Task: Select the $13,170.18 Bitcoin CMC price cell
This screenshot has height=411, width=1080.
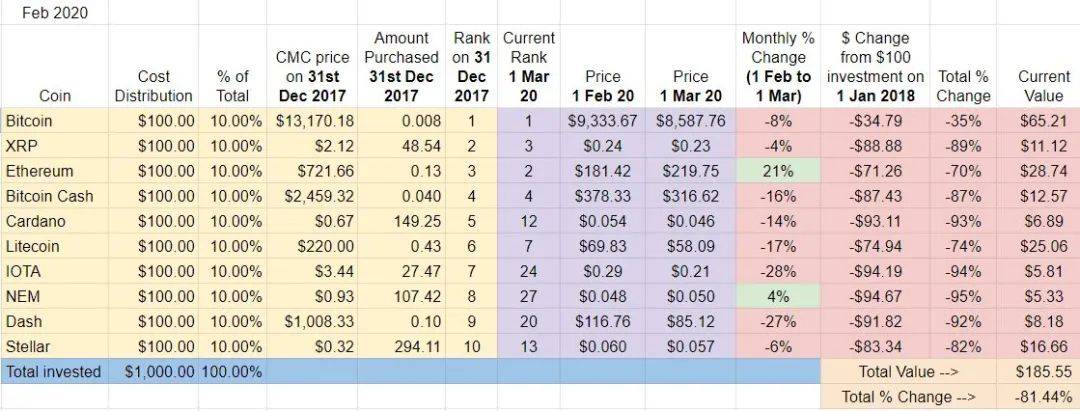Action: [x=314, y=120]
